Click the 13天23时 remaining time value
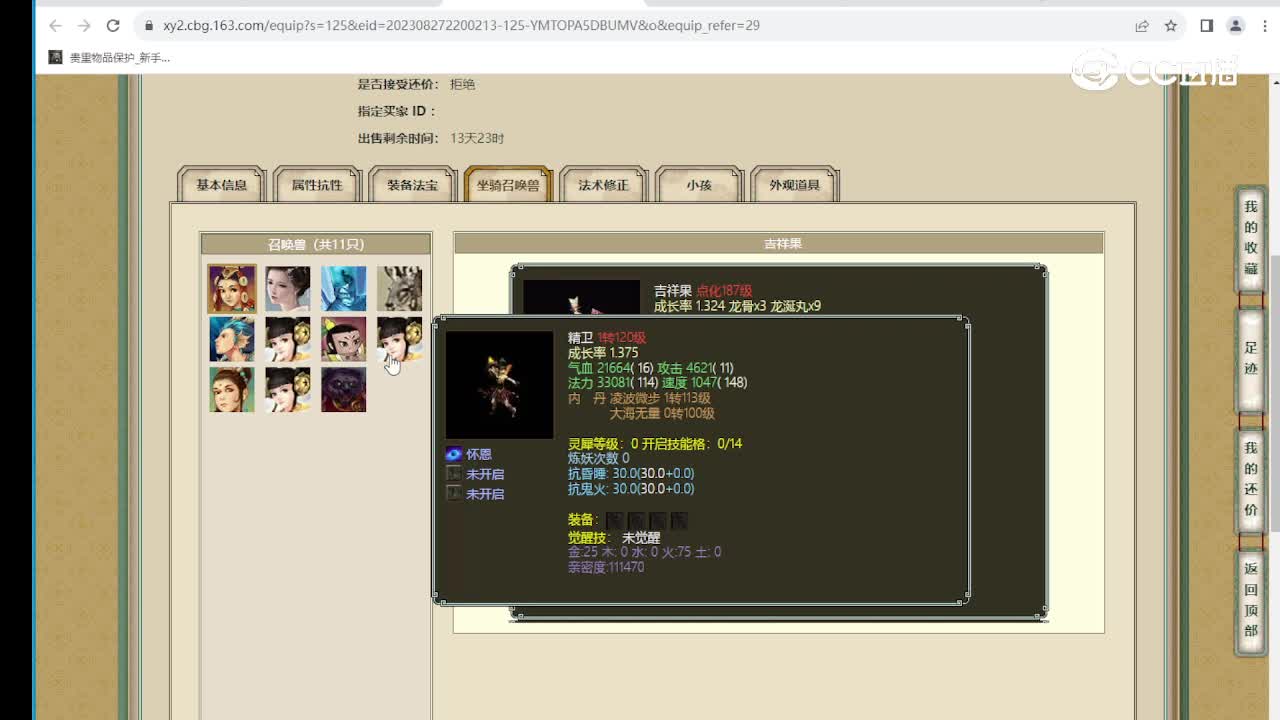The image size is (1280, 720). [477, 139]
